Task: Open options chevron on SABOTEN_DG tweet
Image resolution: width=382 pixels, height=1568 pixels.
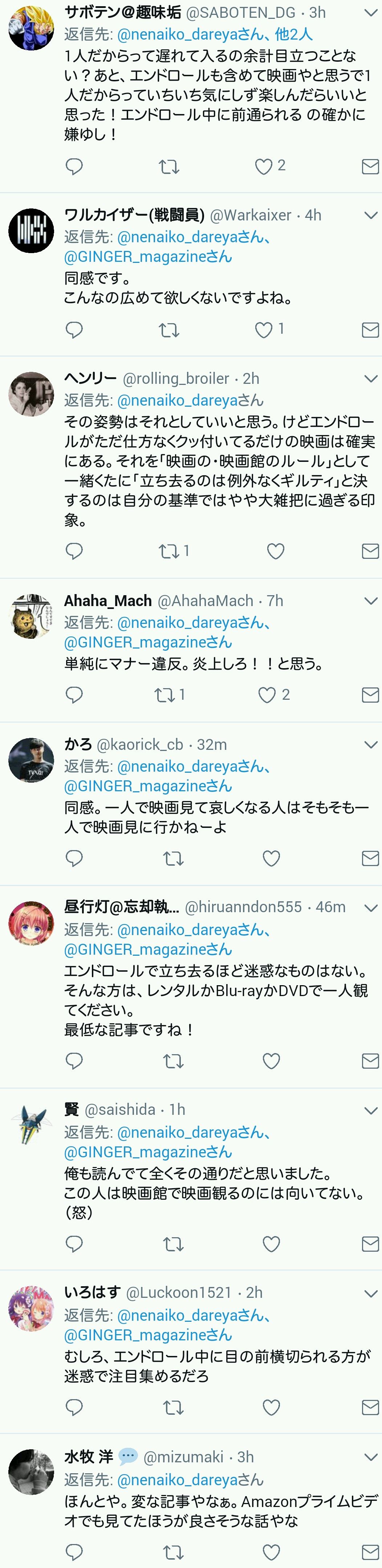Action: point(370,13)
